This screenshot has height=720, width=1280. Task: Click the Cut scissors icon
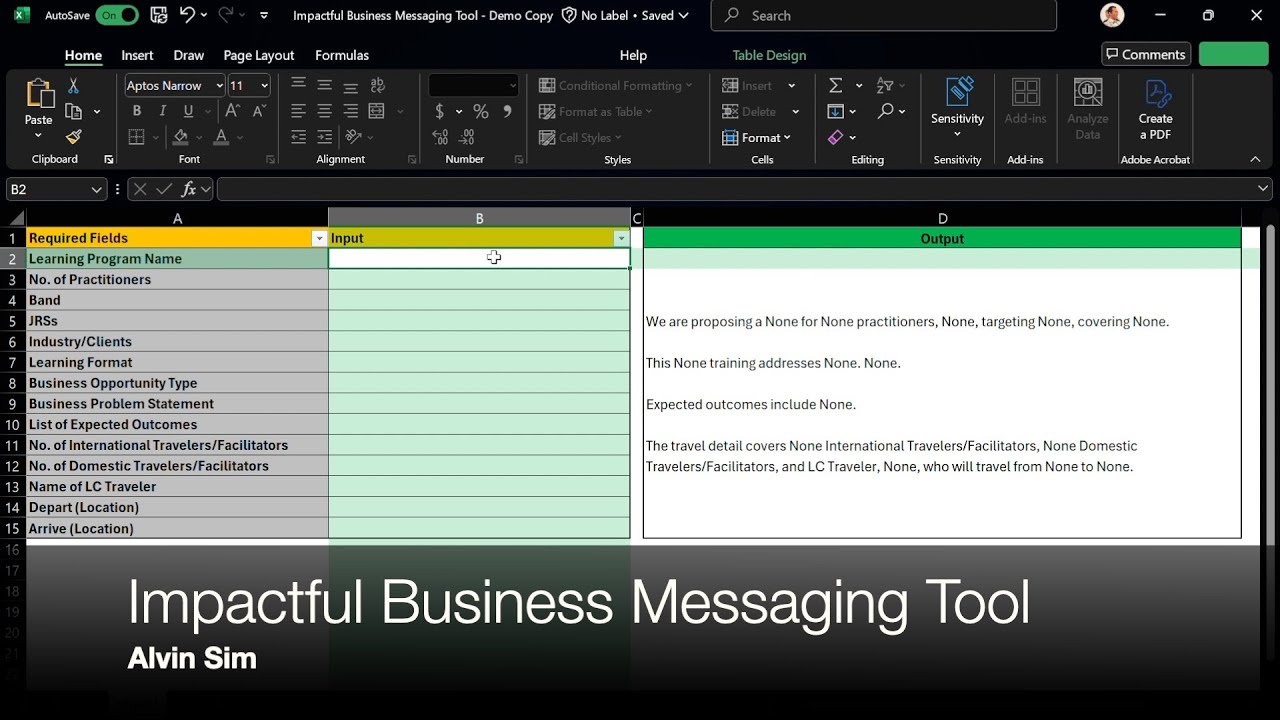(x=73, y=86)
